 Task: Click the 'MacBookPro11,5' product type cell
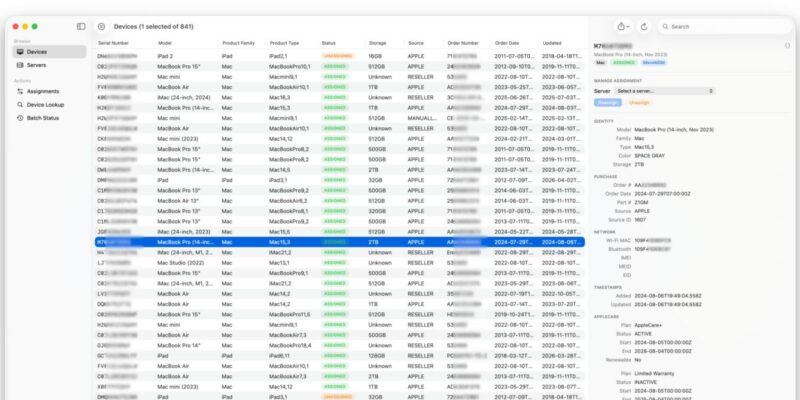point(289,314)
